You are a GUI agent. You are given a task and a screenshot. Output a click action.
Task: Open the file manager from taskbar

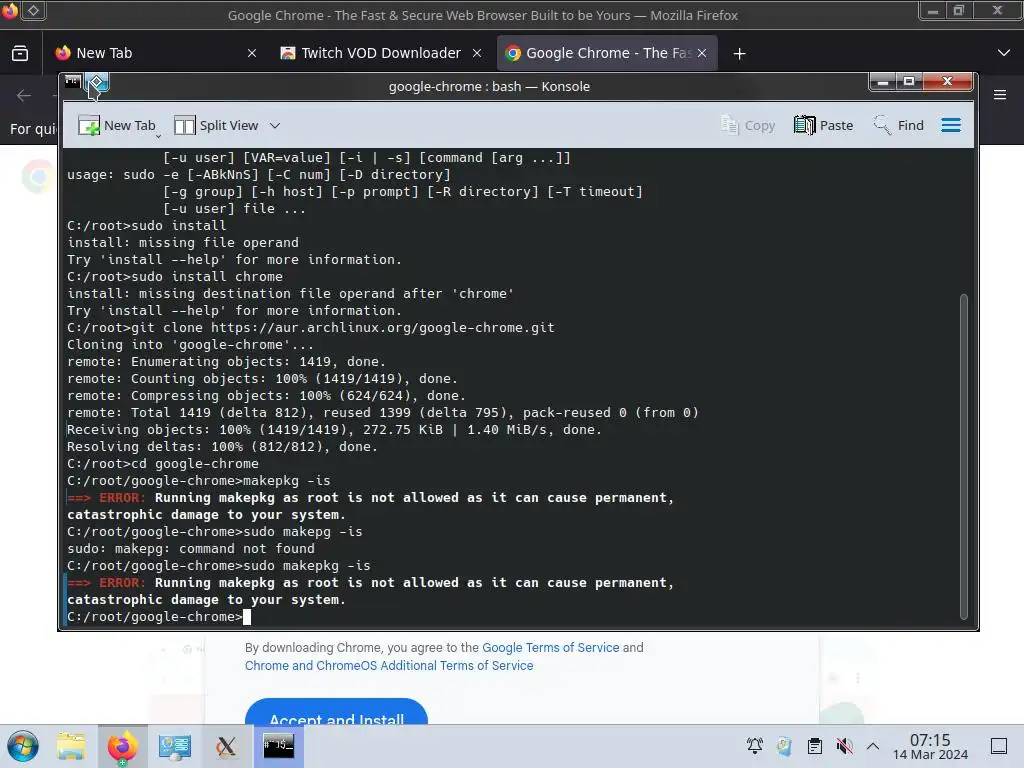click(71, 746)
